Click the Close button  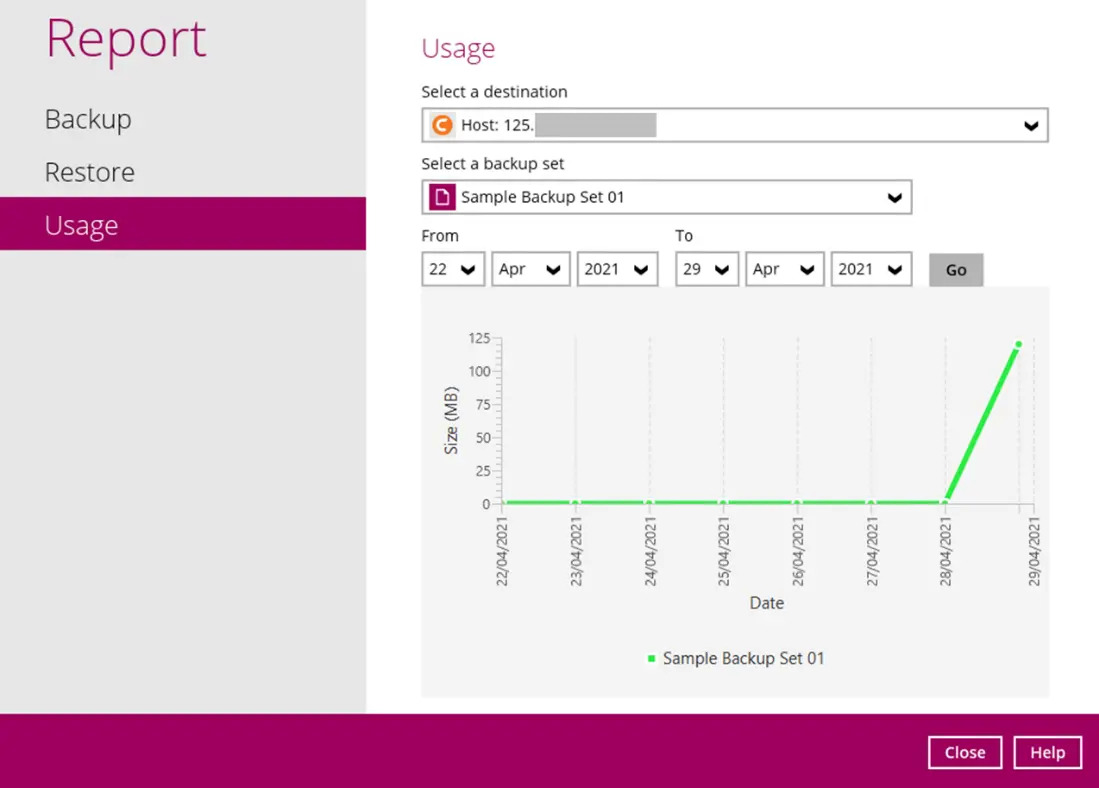click(x=965, y=753)
